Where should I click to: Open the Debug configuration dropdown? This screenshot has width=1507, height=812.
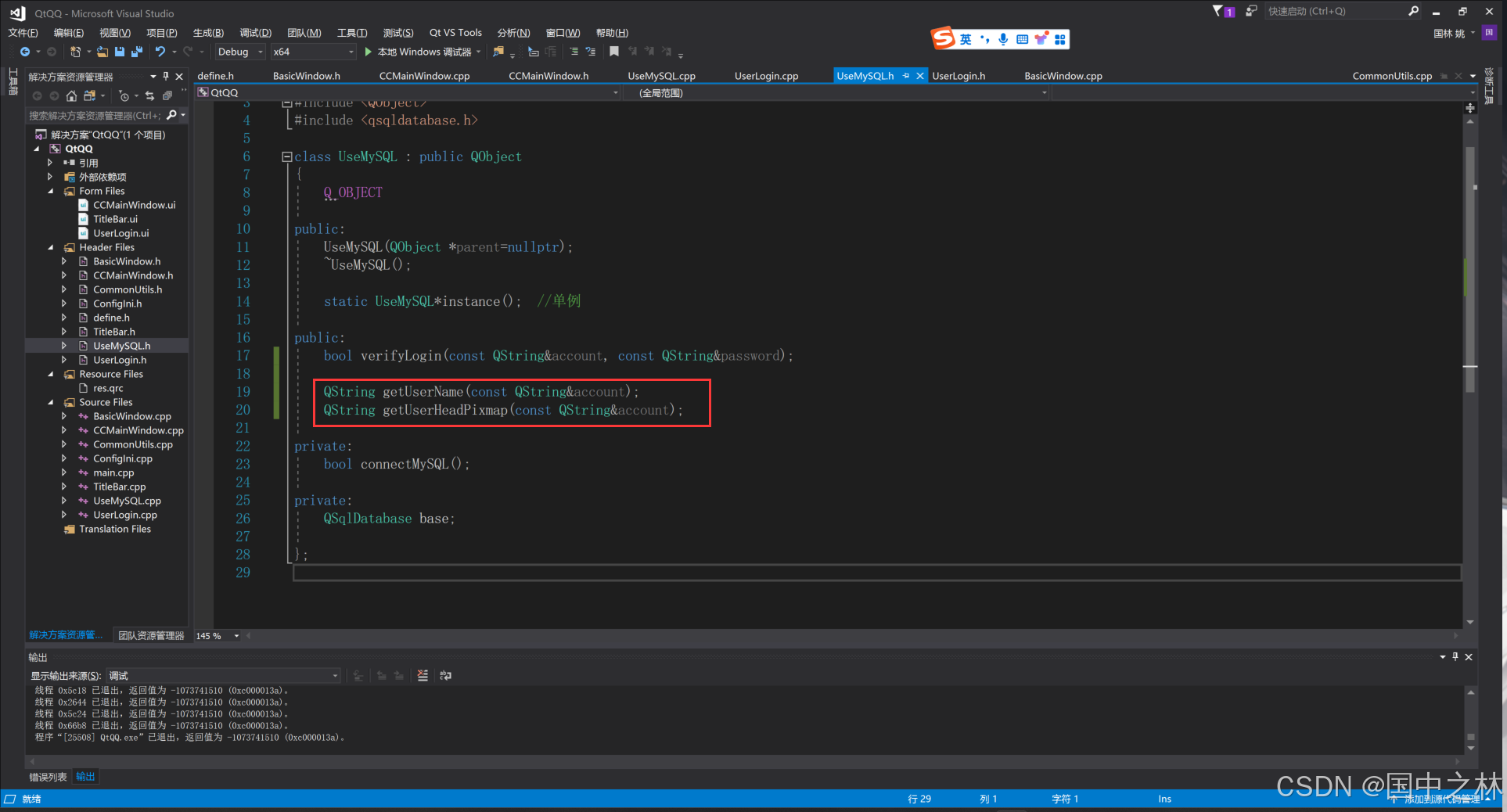coord(240,52)
